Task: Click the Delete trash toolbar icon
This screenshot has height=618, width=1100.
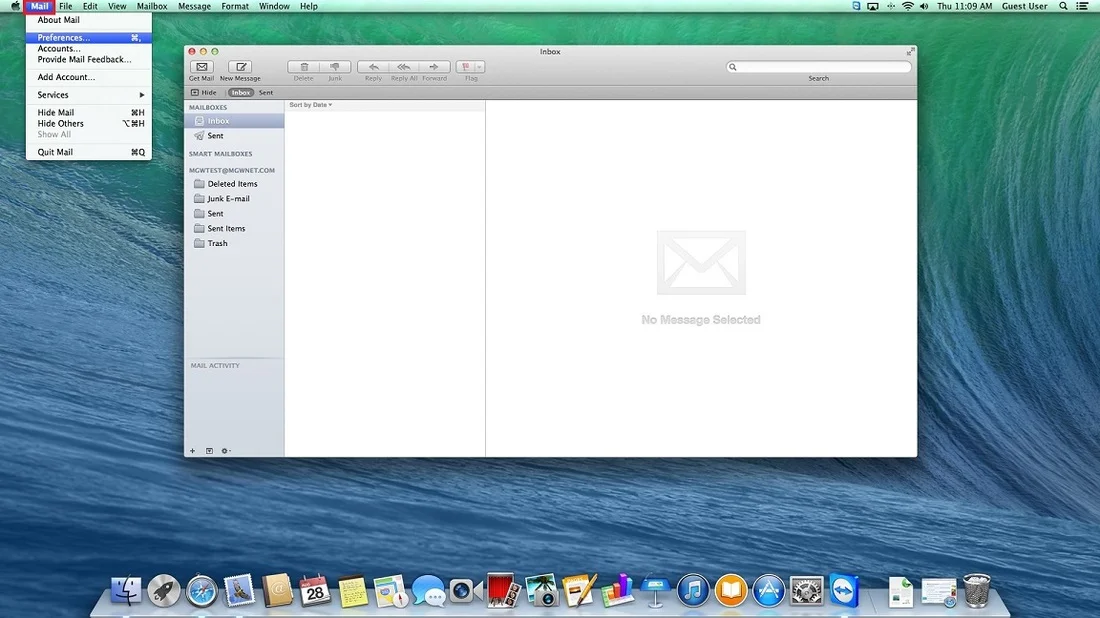Action: coord(304,67)
